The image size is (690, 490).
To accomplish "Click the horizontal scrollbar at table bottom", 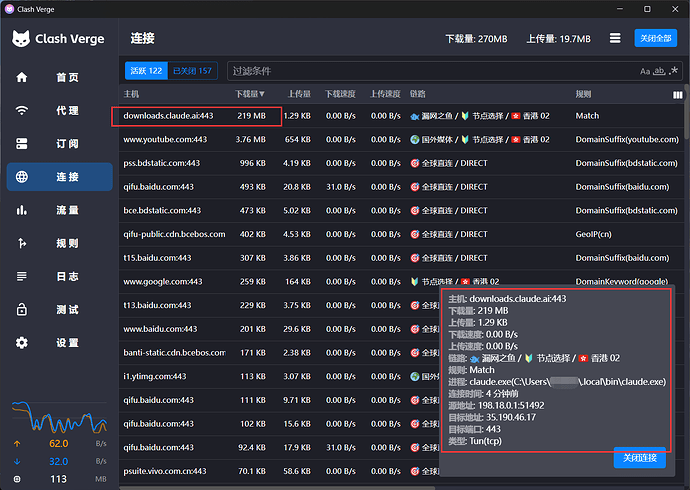I will pyautogui.click(x=277, y=487).
